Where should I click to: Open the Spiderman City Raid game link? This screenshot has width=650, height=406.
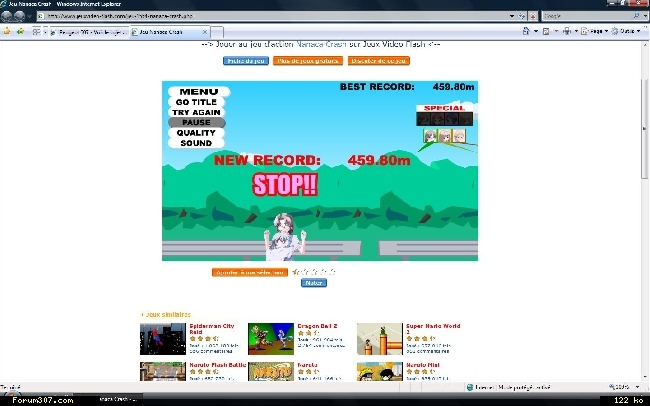(x=212, y=329)
